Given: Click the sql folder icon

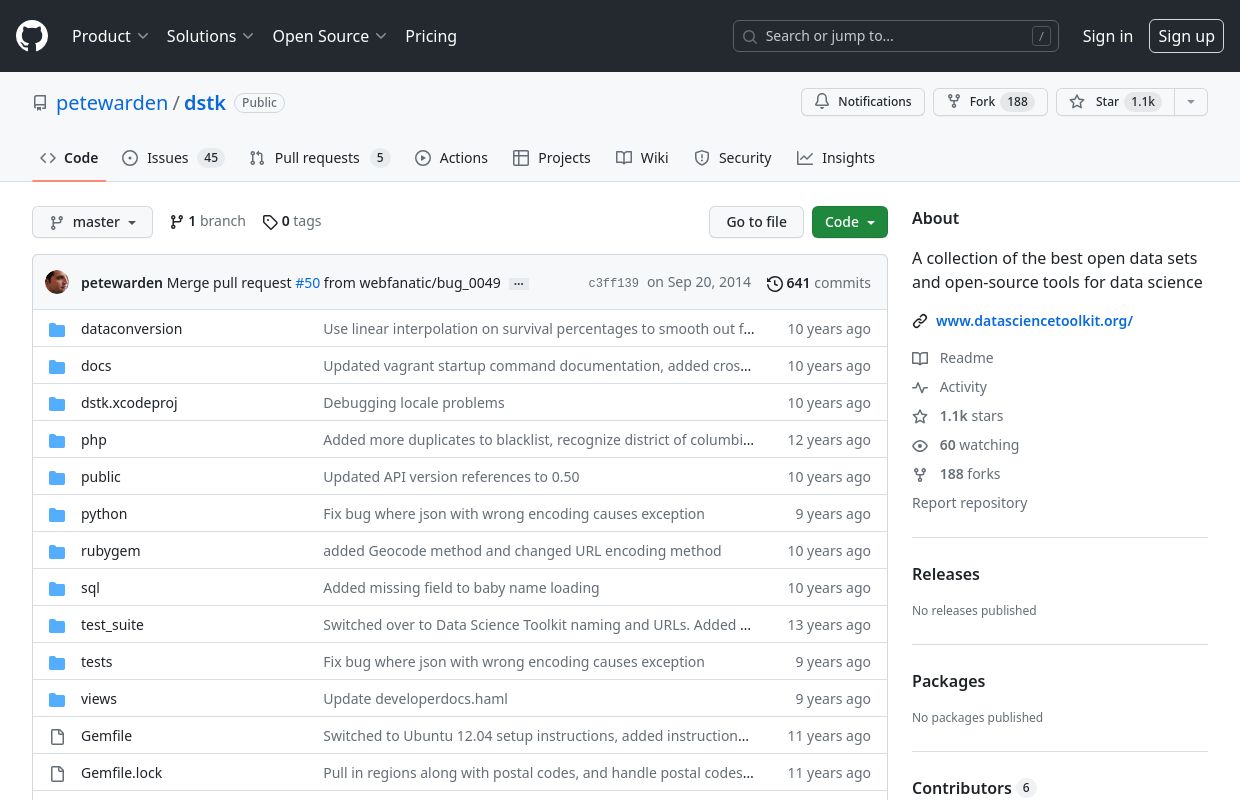Looking at the screenshot, I should click(57, 588).
